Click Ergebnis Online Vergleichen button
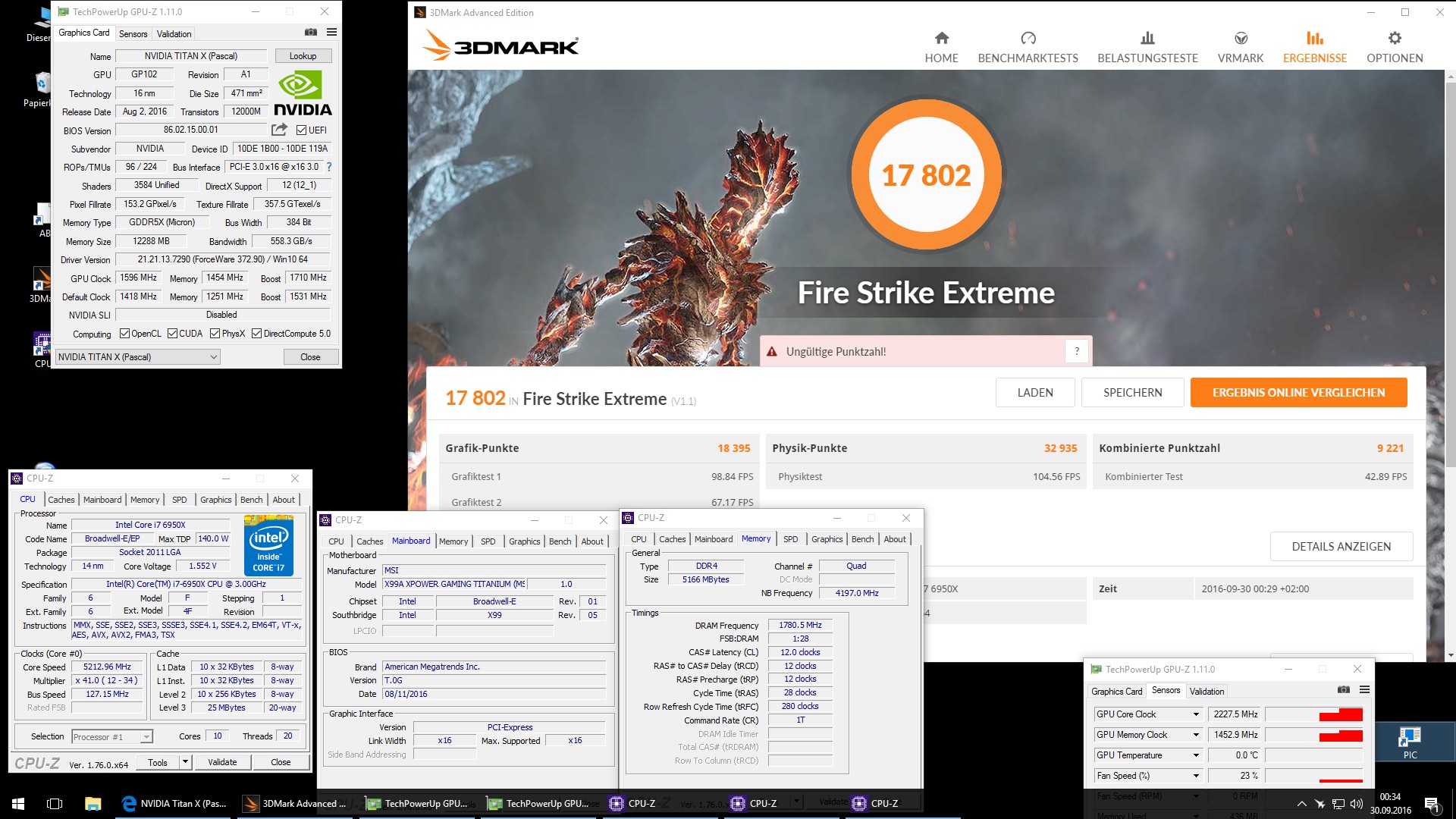 coord(1298,392)
